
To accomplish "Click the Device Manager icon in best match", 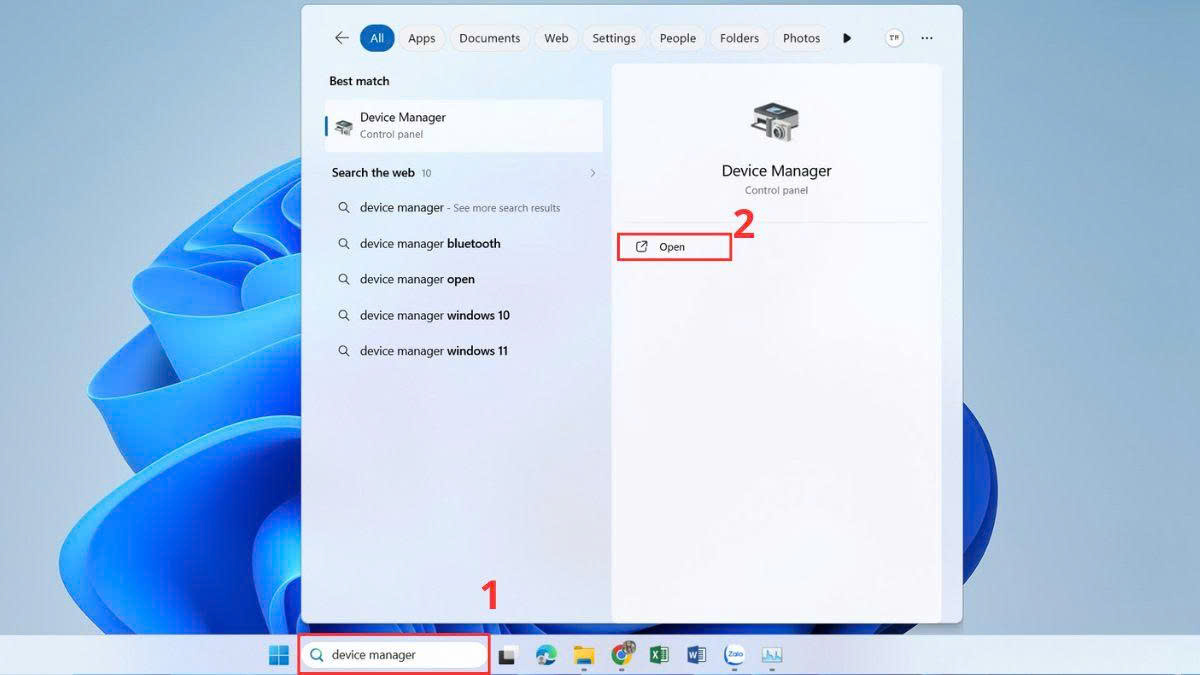I will pos(344,126).
